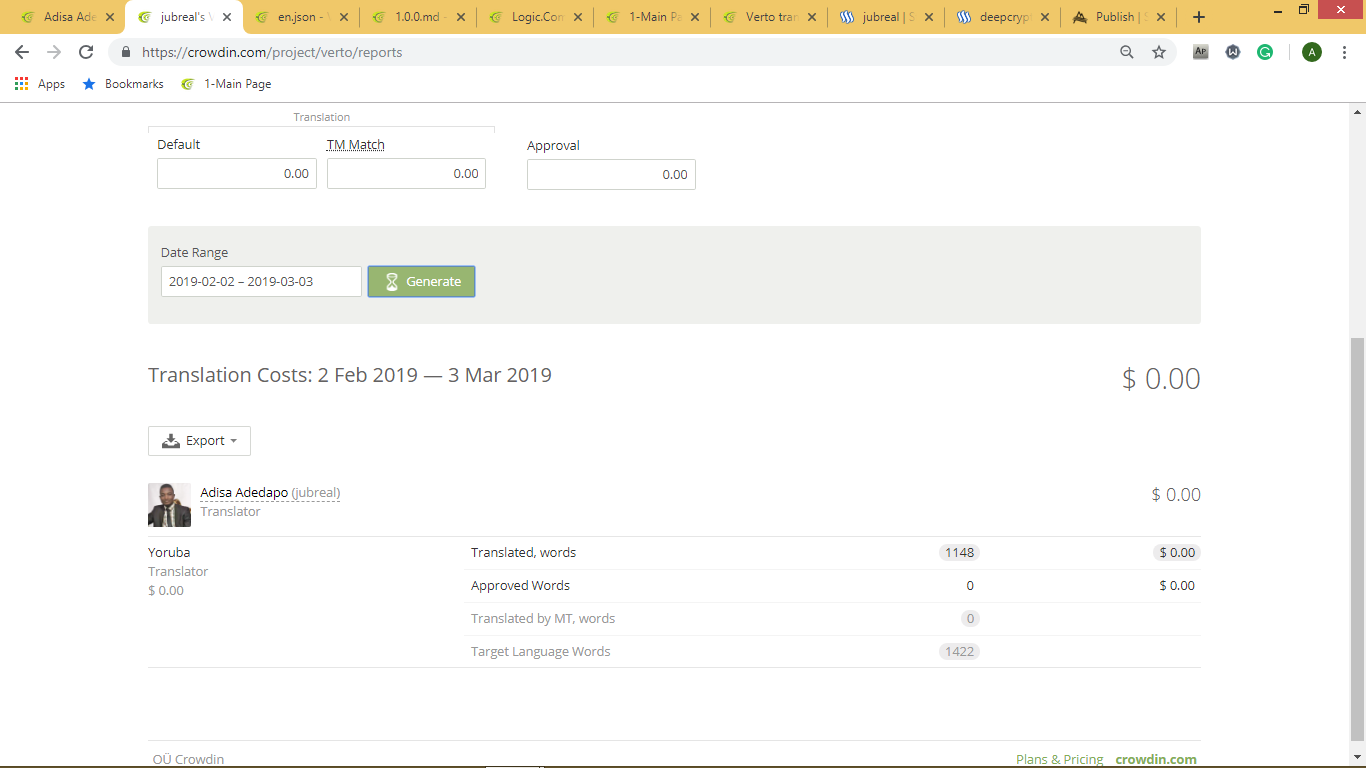Open the Grammarly extension icon
The height and width of the screenshot is (768, 1366).
coord(1265,52)
